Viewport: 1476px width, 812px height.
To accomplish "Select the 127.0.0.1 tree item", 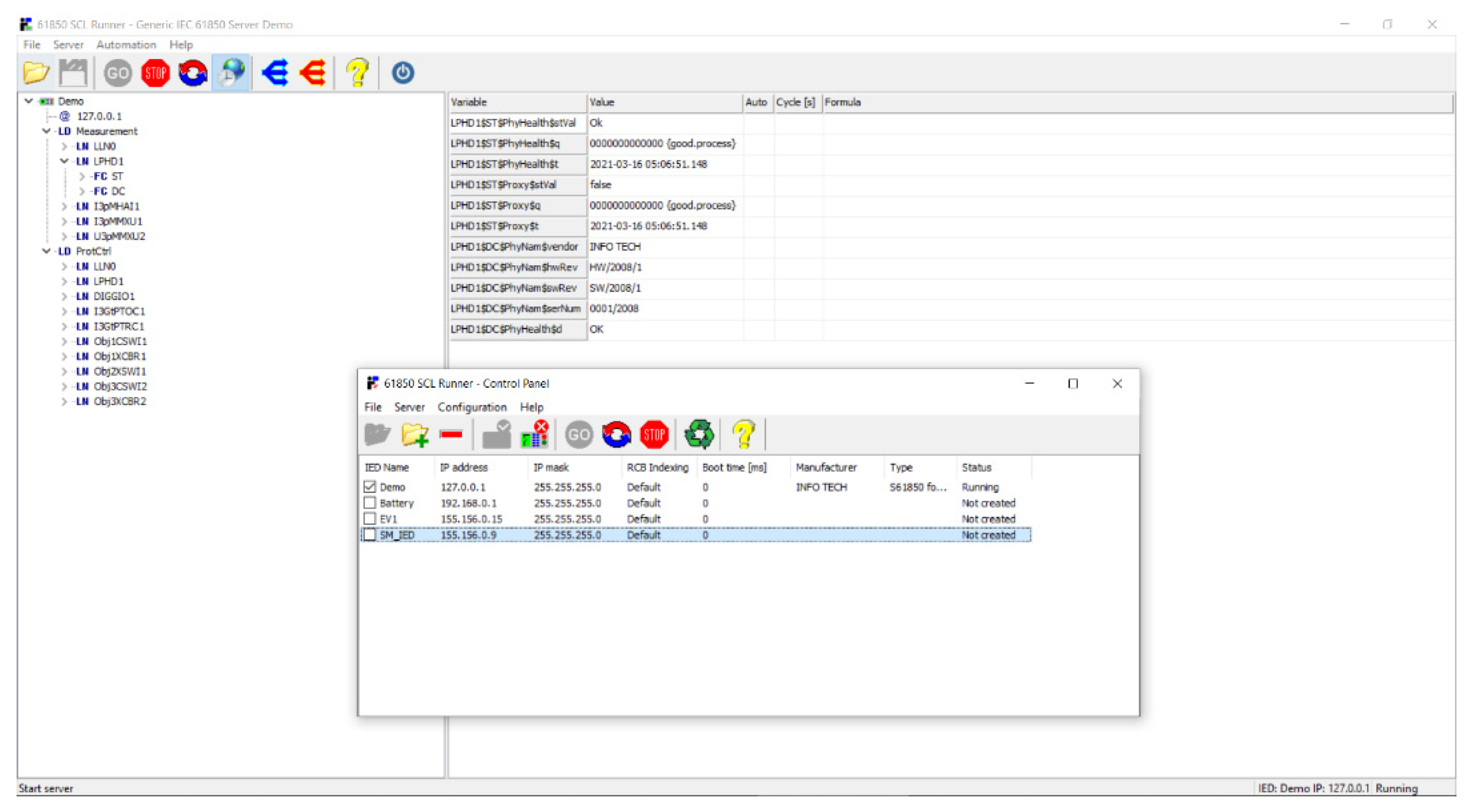I will point(99,116).
